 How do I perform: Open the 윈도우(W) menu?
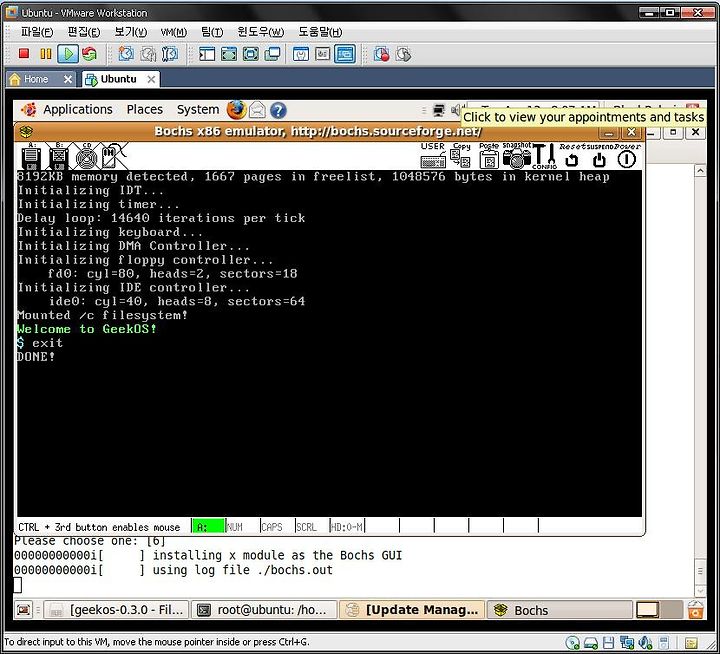point(260,32)
